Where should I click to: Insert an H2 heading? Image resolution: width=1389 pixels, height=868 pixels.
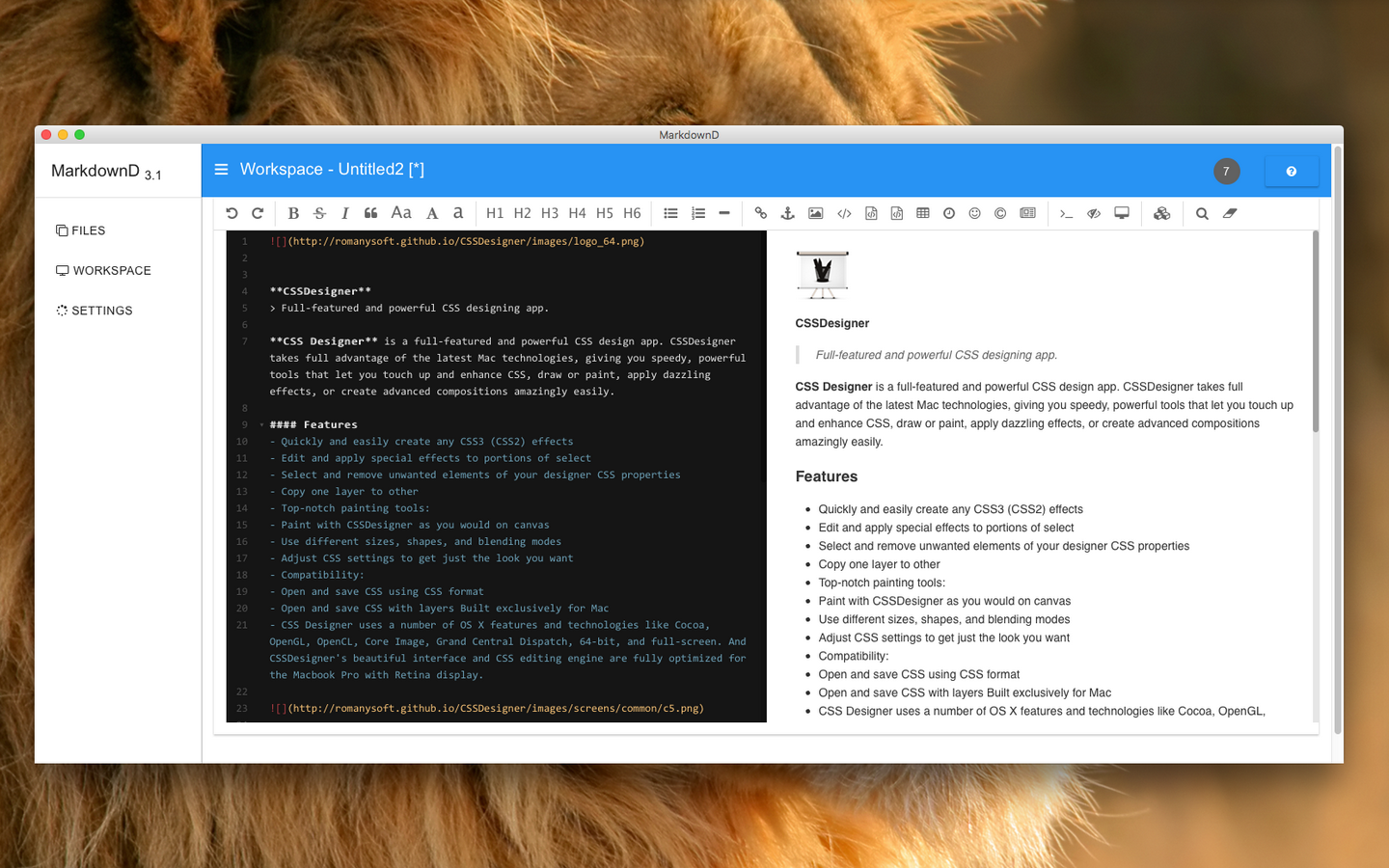tap(522, 213)
